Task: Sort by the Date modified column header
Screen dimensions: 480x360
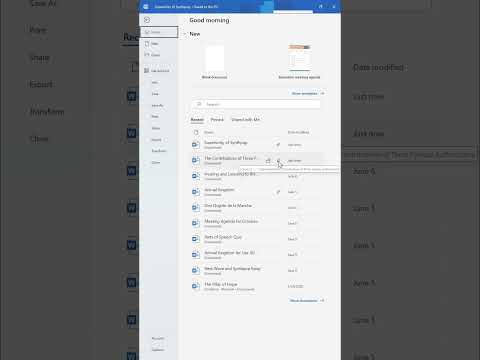Action: pos(298,132)
